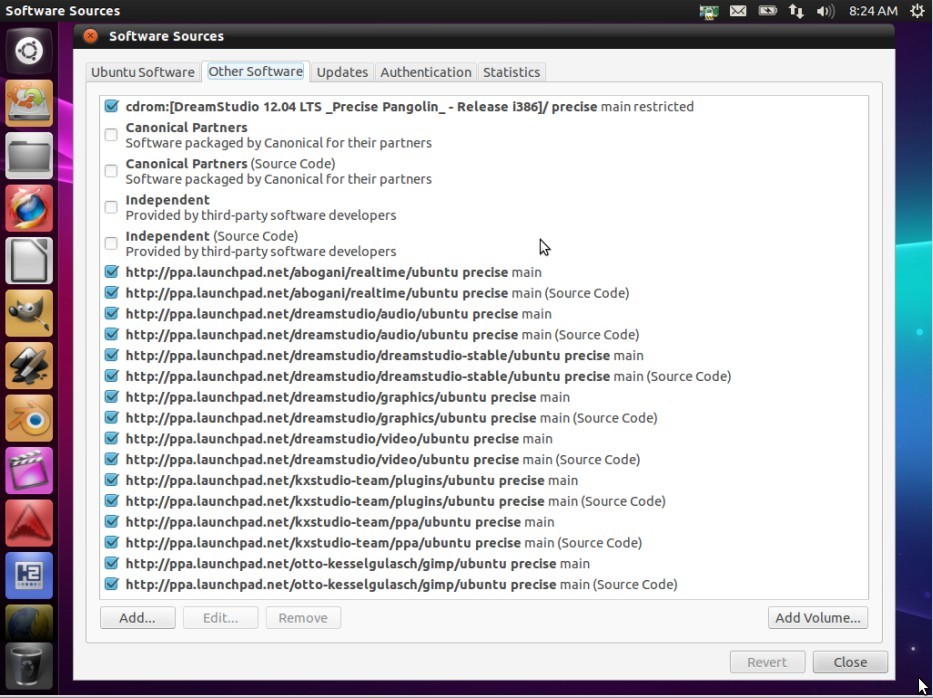This screenshot has width=933, height=698.
Task: Launch Firefox from the dock
Action: point(29,208)
